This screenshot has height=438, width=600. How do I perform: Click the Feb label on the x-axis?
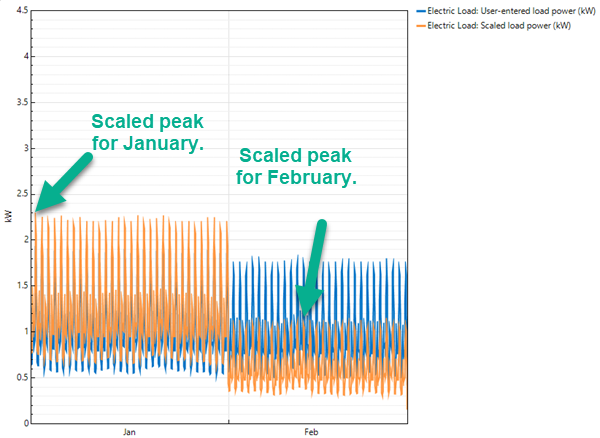click(311, 433)
